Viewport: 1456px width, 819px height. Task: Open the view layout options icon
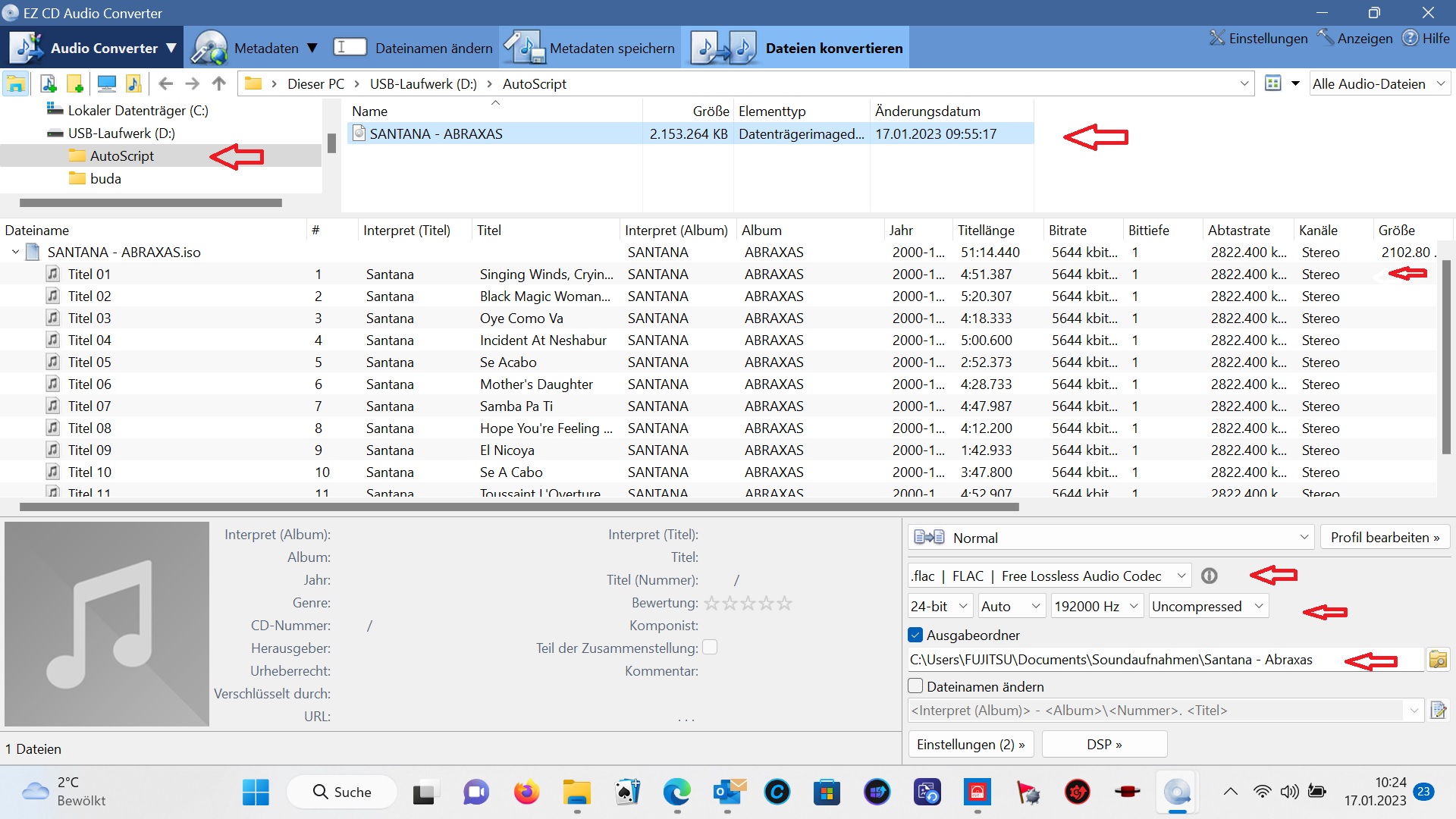pos(1273,83)
